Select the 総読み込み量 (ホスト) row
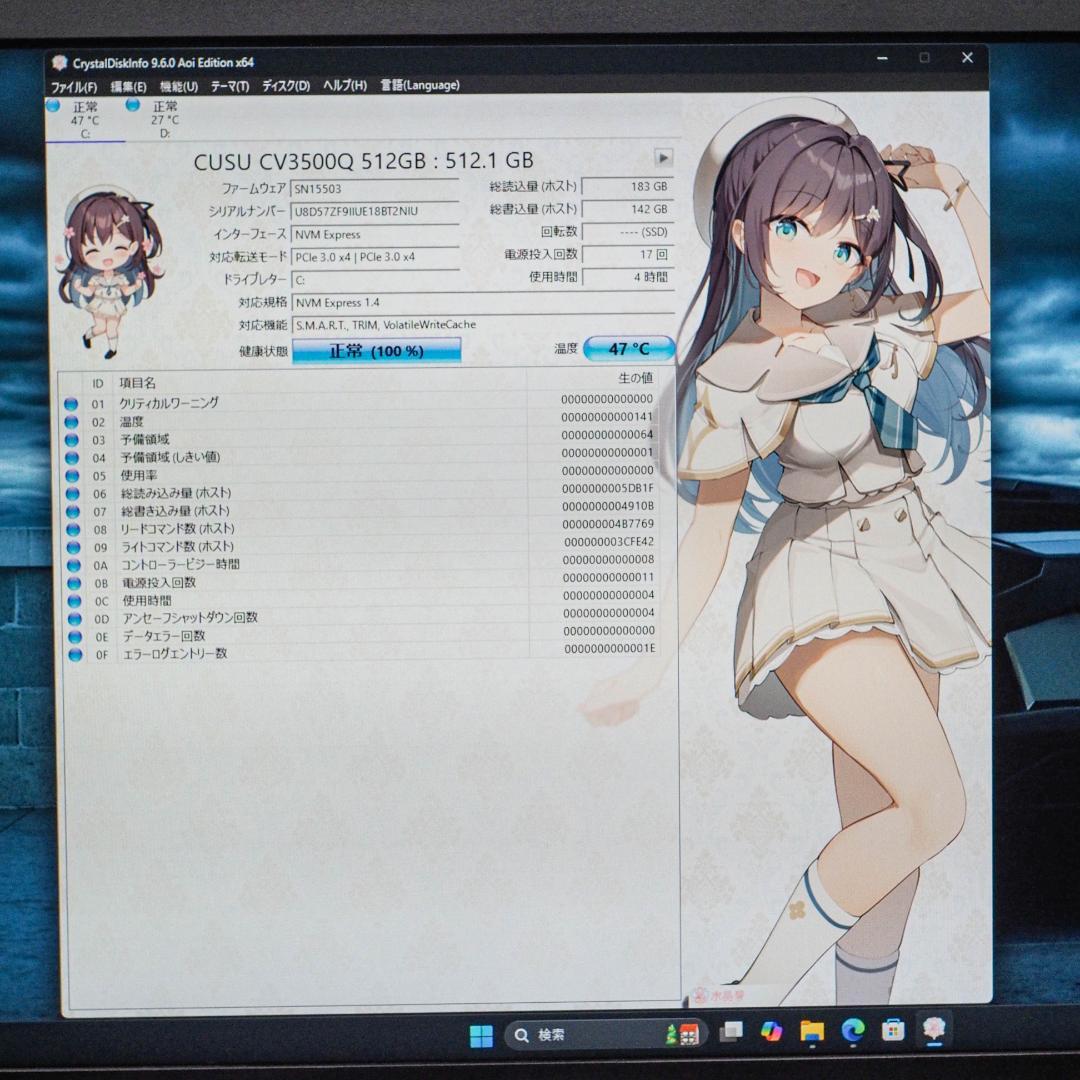 click(358, 492)
